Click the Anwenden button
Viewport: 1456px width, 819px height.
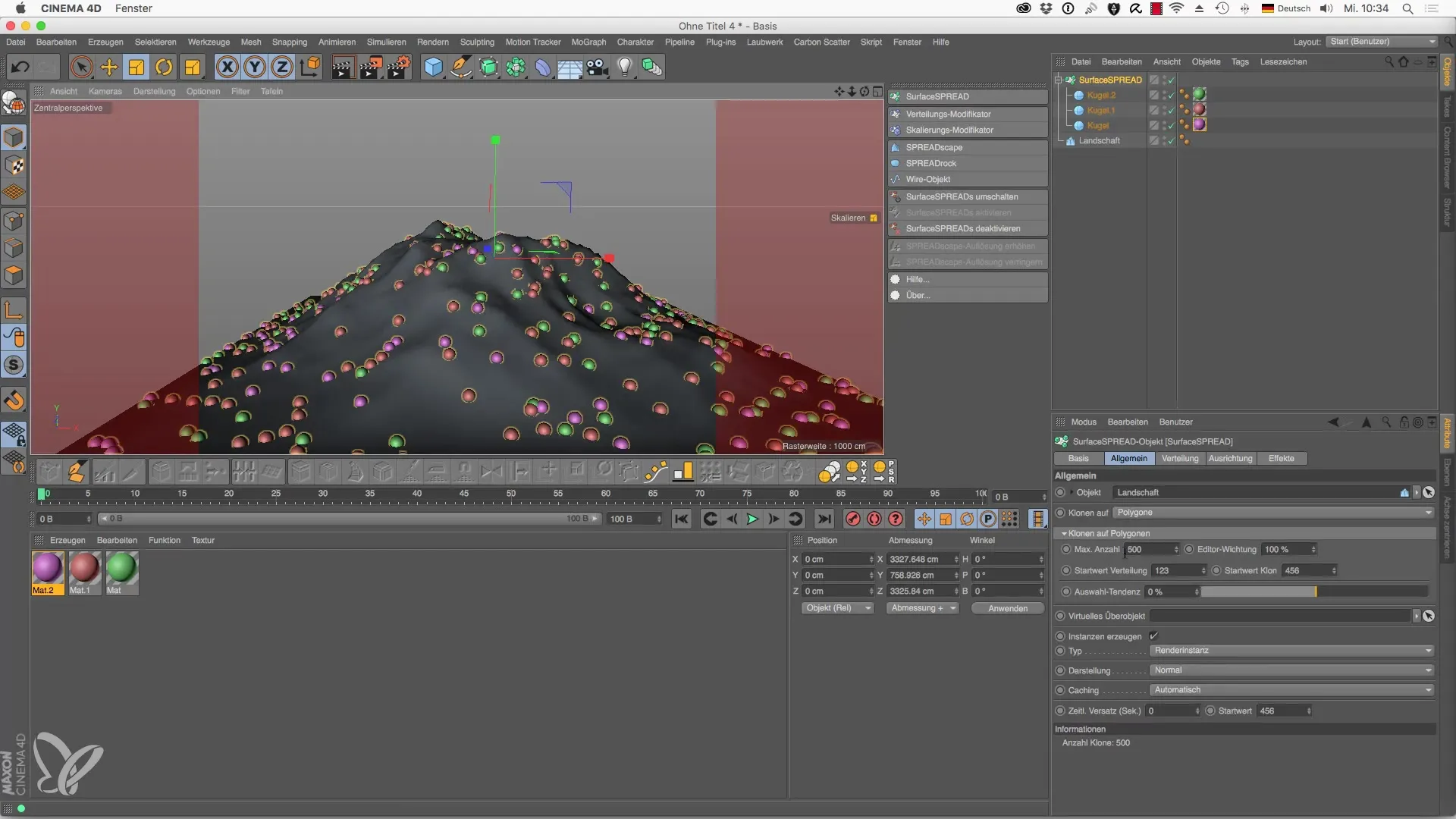pos(1008,608)
